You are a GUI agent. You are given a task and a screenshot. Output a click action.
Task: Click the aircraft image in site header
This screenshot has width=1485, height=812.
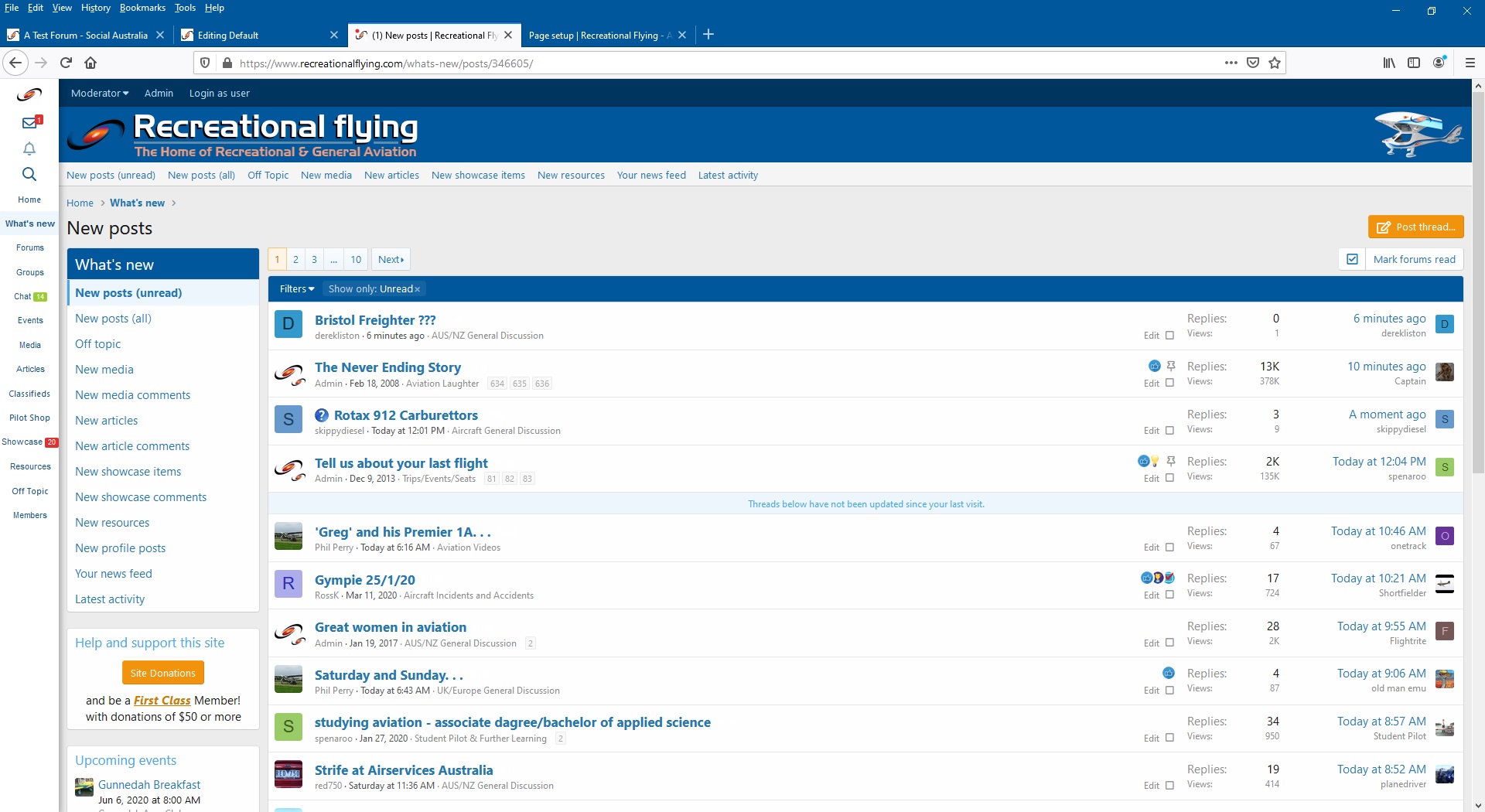pos(1418,133)
